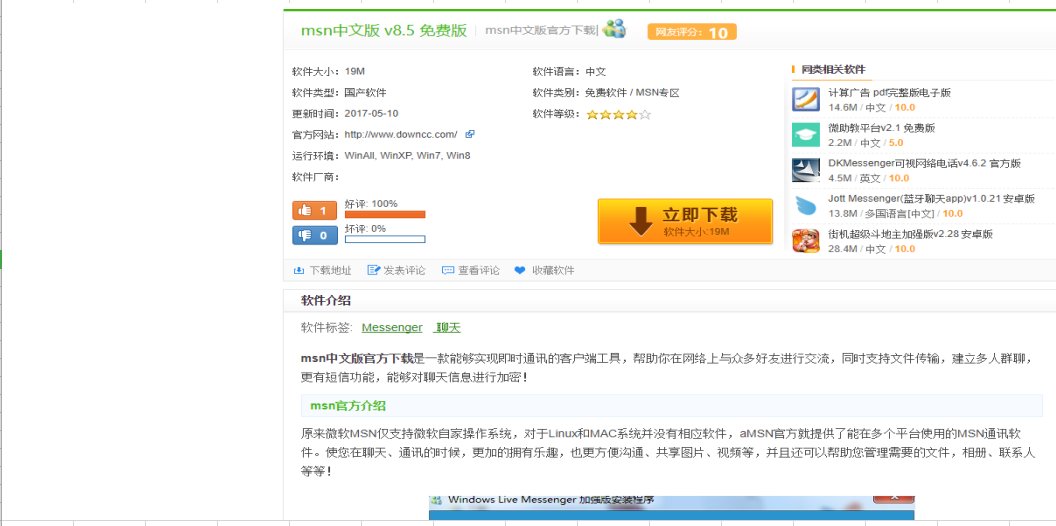Screen dimensions: 1056x526
Task: Open external link icon beside official website
Action: coord(470,134)
